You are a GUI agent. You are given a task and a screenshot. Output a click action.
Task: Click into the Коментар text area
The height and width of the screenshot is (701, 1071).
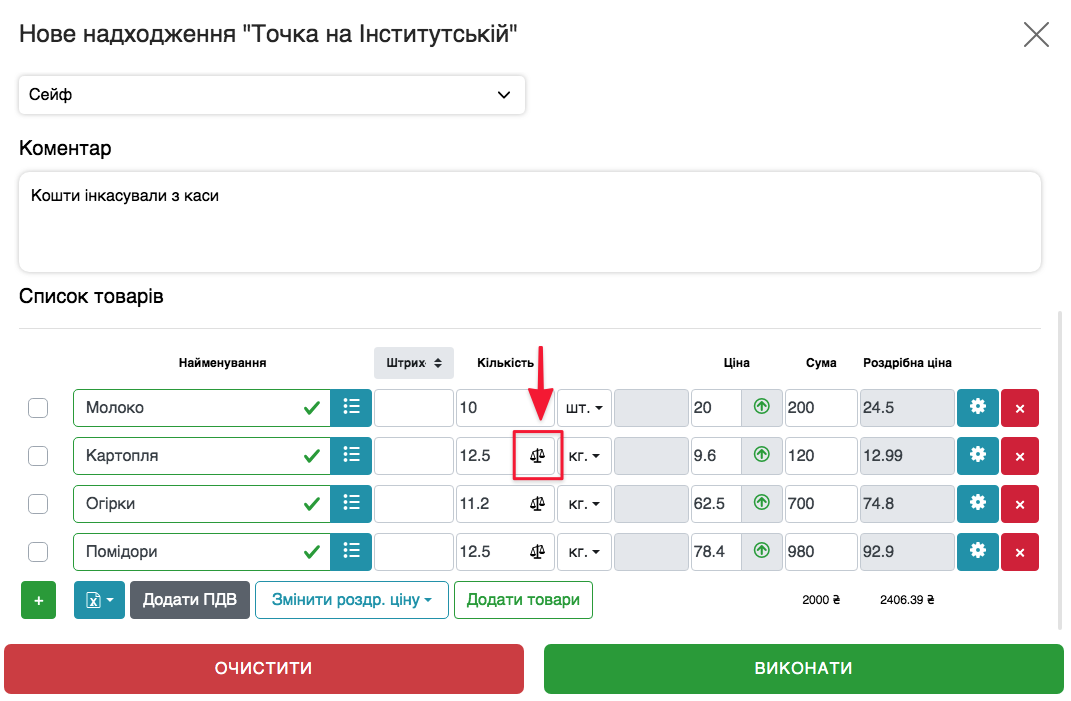pyautogui.click(x=530, y=222)
